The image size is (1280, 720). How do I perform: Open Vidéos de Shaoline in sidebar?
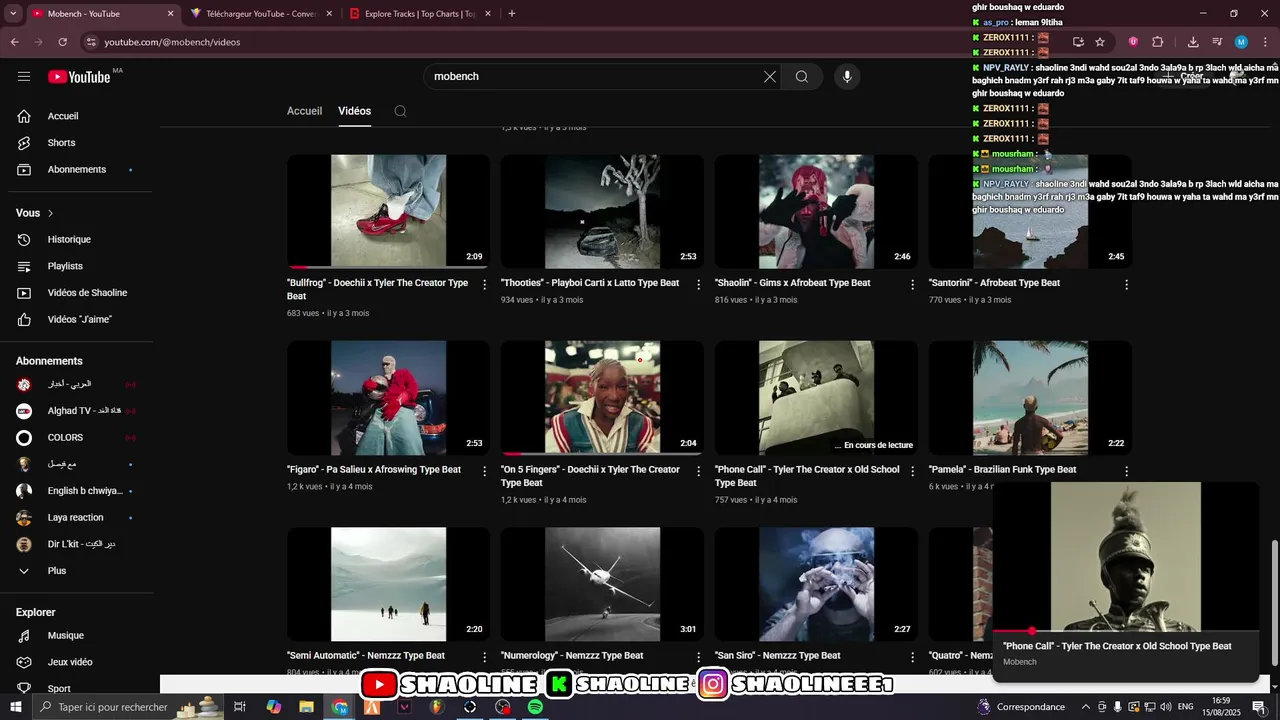coord(77,293)
